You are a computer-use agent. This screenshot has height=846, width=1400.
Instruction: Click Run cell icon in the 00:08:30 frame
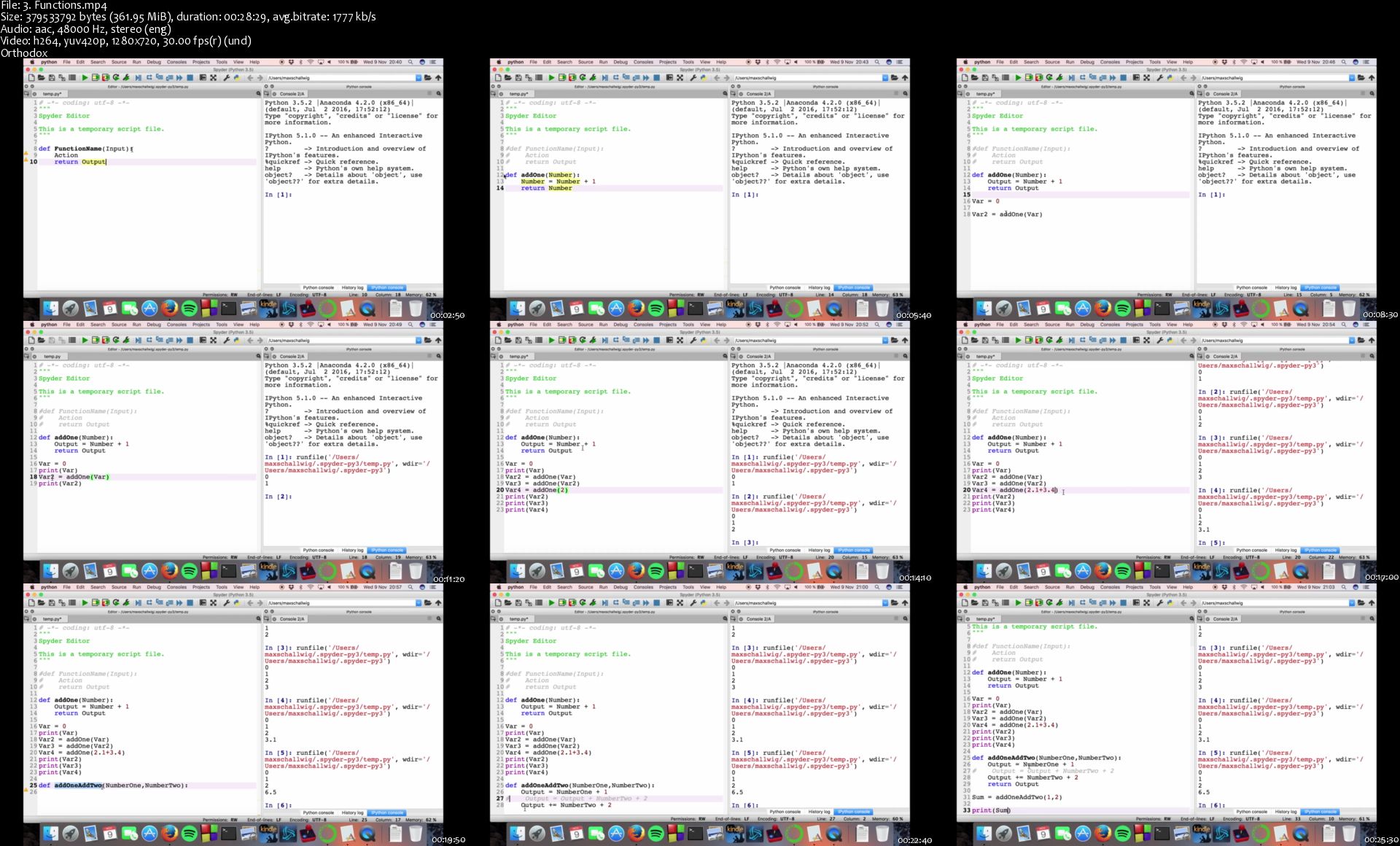(x=1029, y=77)
